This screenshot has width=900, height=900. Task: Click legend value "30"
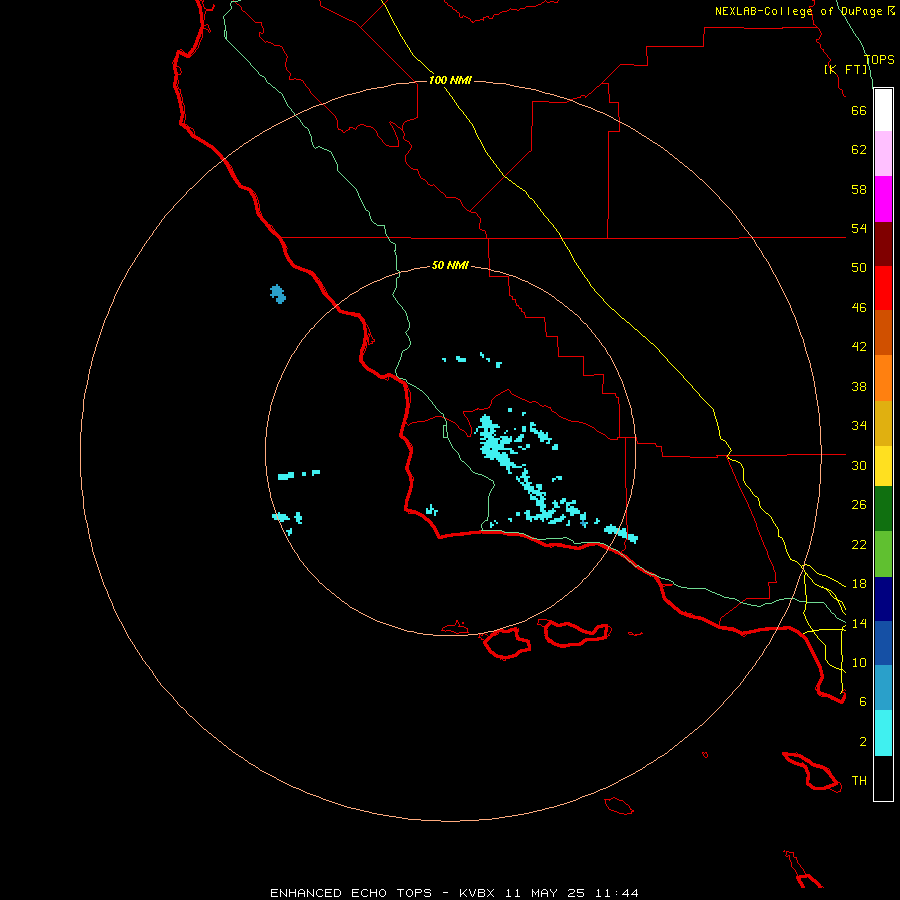point(859,465)
